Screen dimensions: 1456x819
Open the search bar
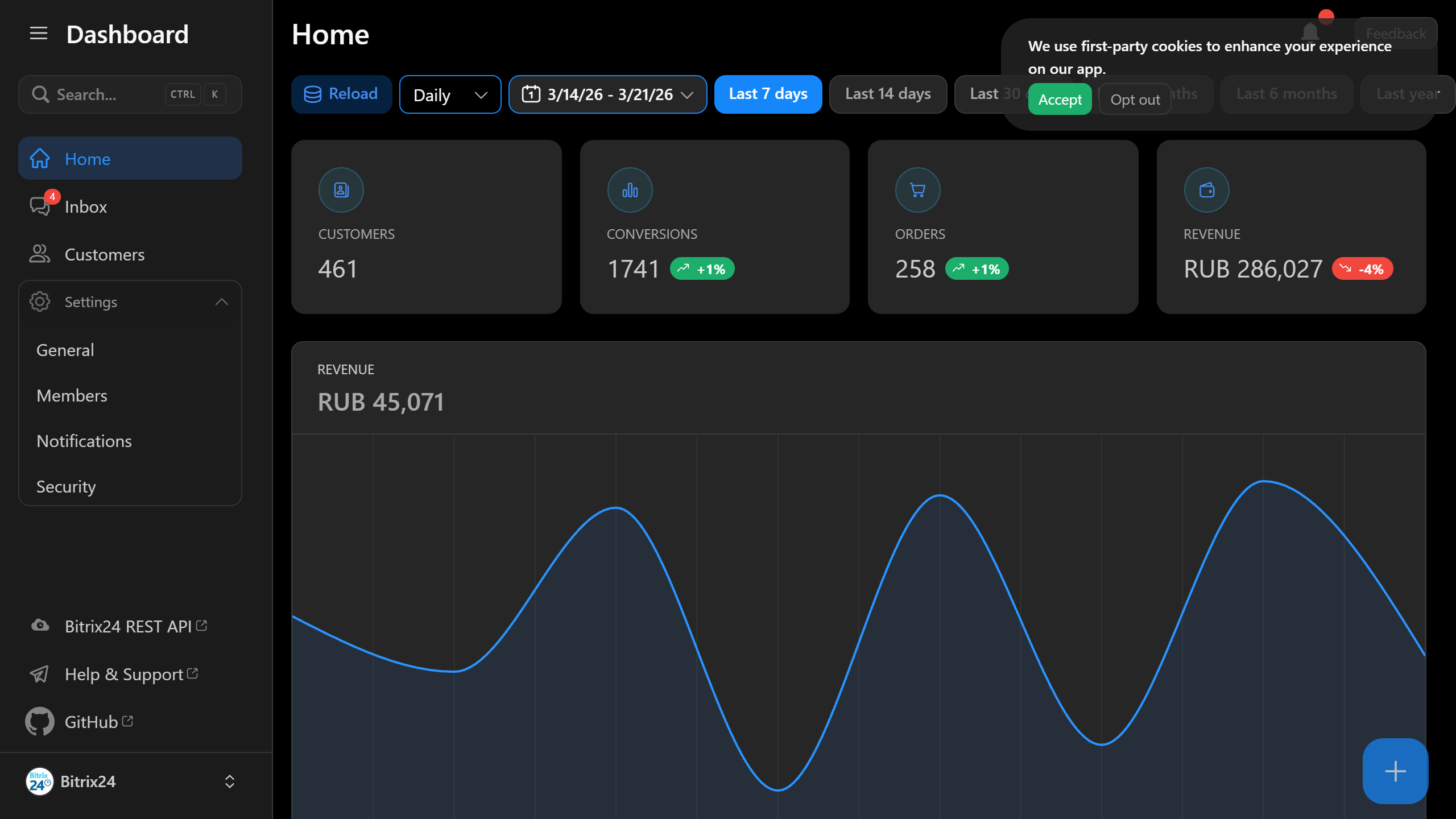point(130,94)
